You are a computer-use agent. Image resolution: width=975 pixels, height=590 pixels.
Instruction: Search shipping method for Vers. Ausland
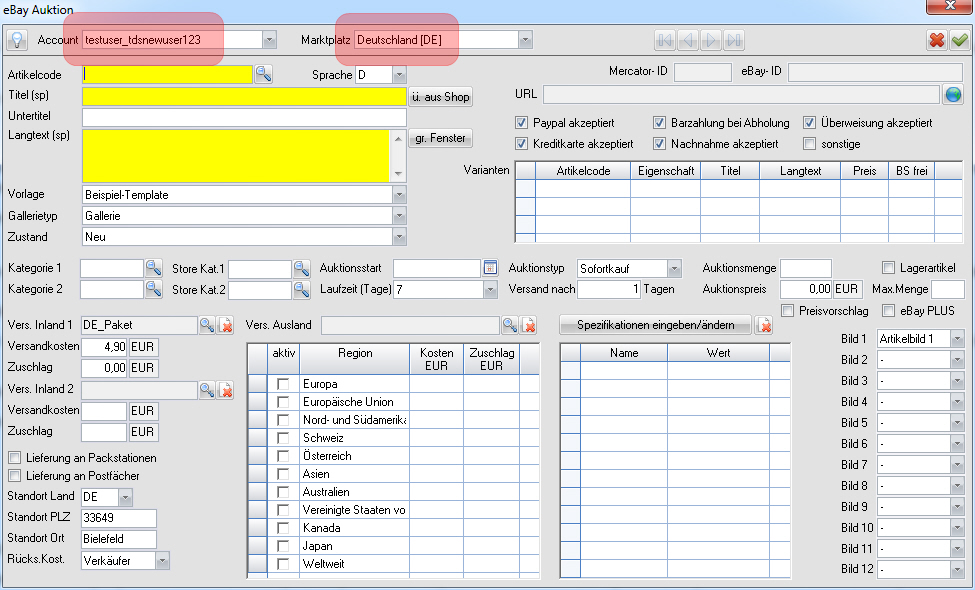click(x=510, y=325)
